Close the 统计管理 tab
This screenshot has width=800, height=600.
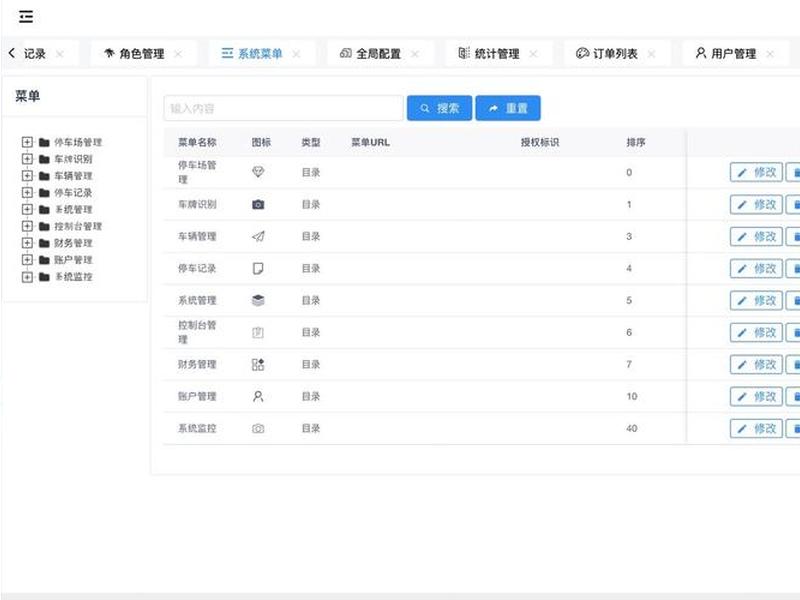[x=533, y=54]
